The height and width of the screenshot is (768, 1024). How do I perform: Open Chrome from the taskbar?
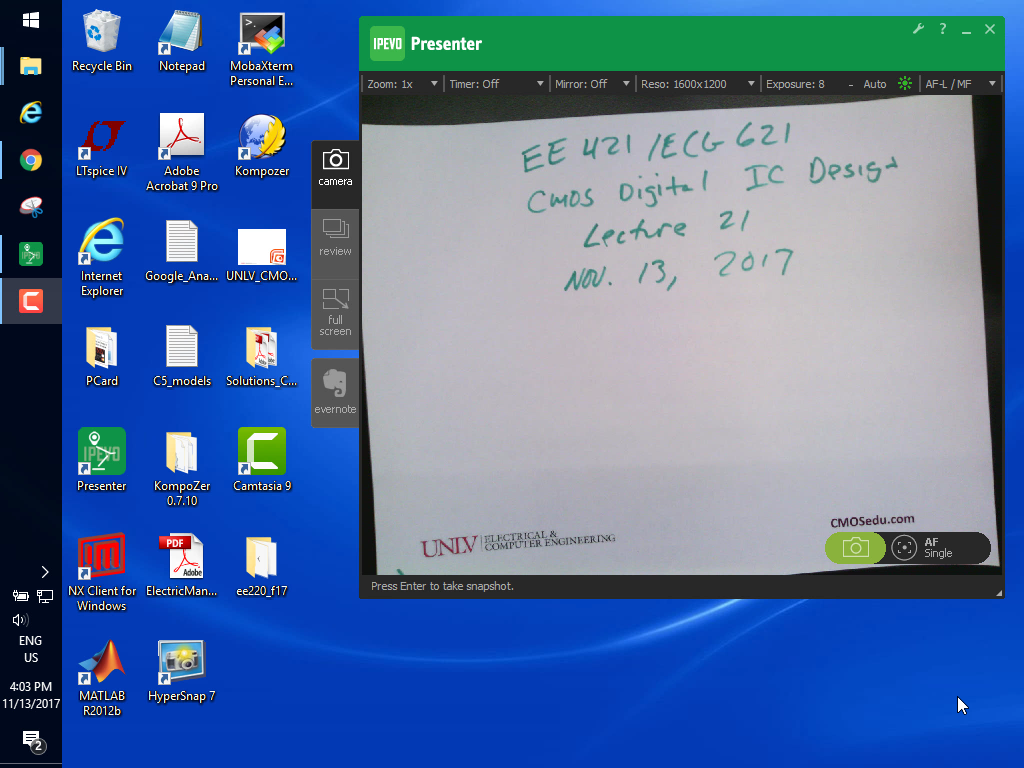[x=31, y=160]
